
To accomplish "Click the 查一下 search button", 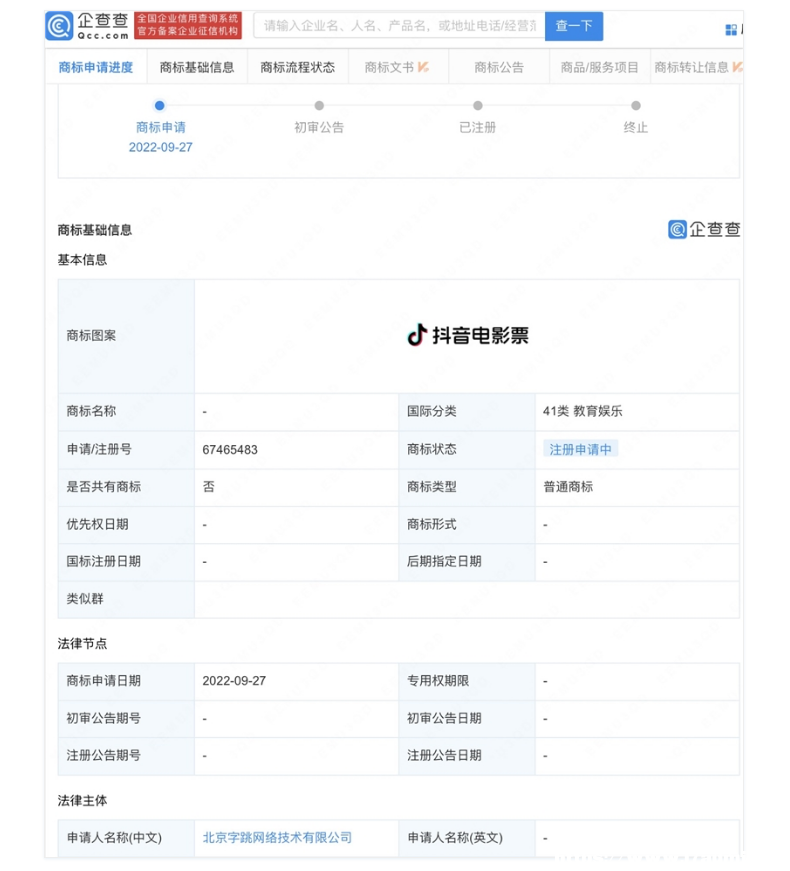I will click(574, 26).
